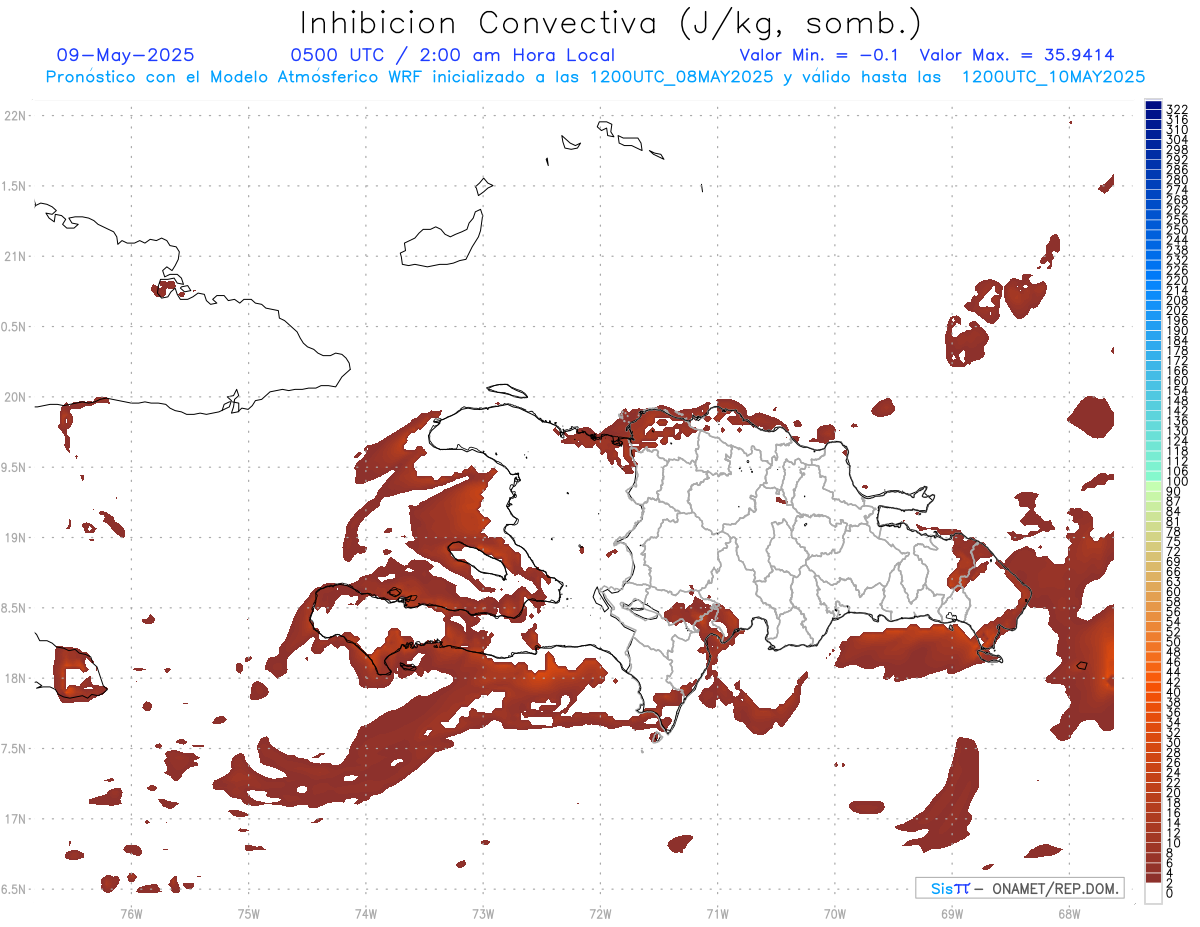This screenshot has width=1200, height=927.
Task: Click the "0" value at the color scale bottom
Action: 1170,893
